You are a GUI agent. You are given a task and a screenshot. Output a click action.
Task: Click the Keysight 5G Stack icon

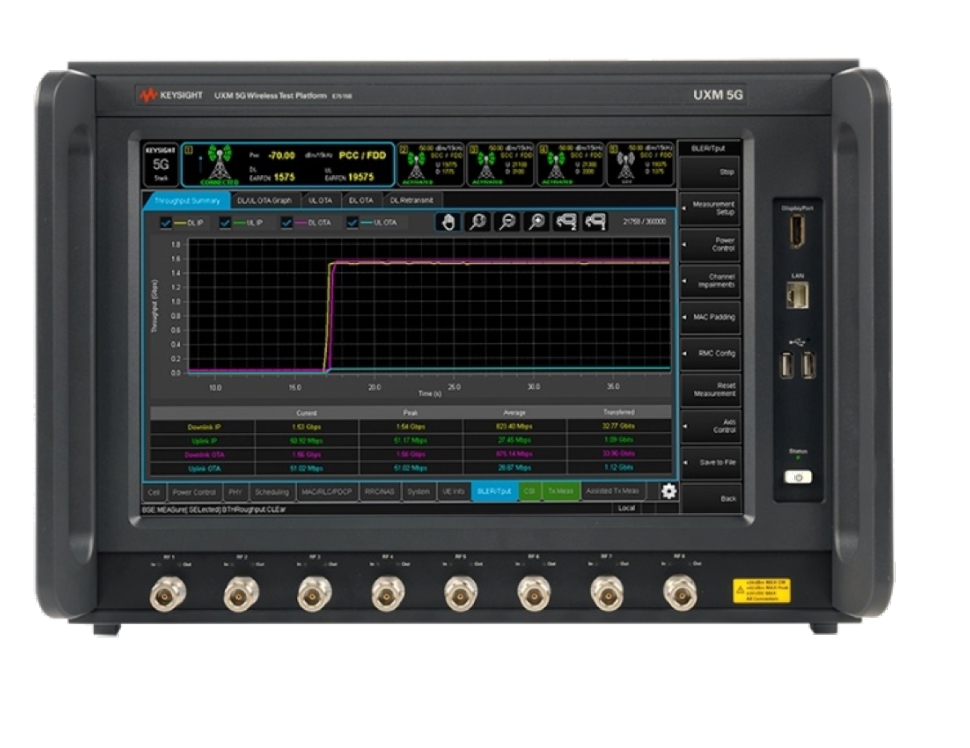click(161, 165)
